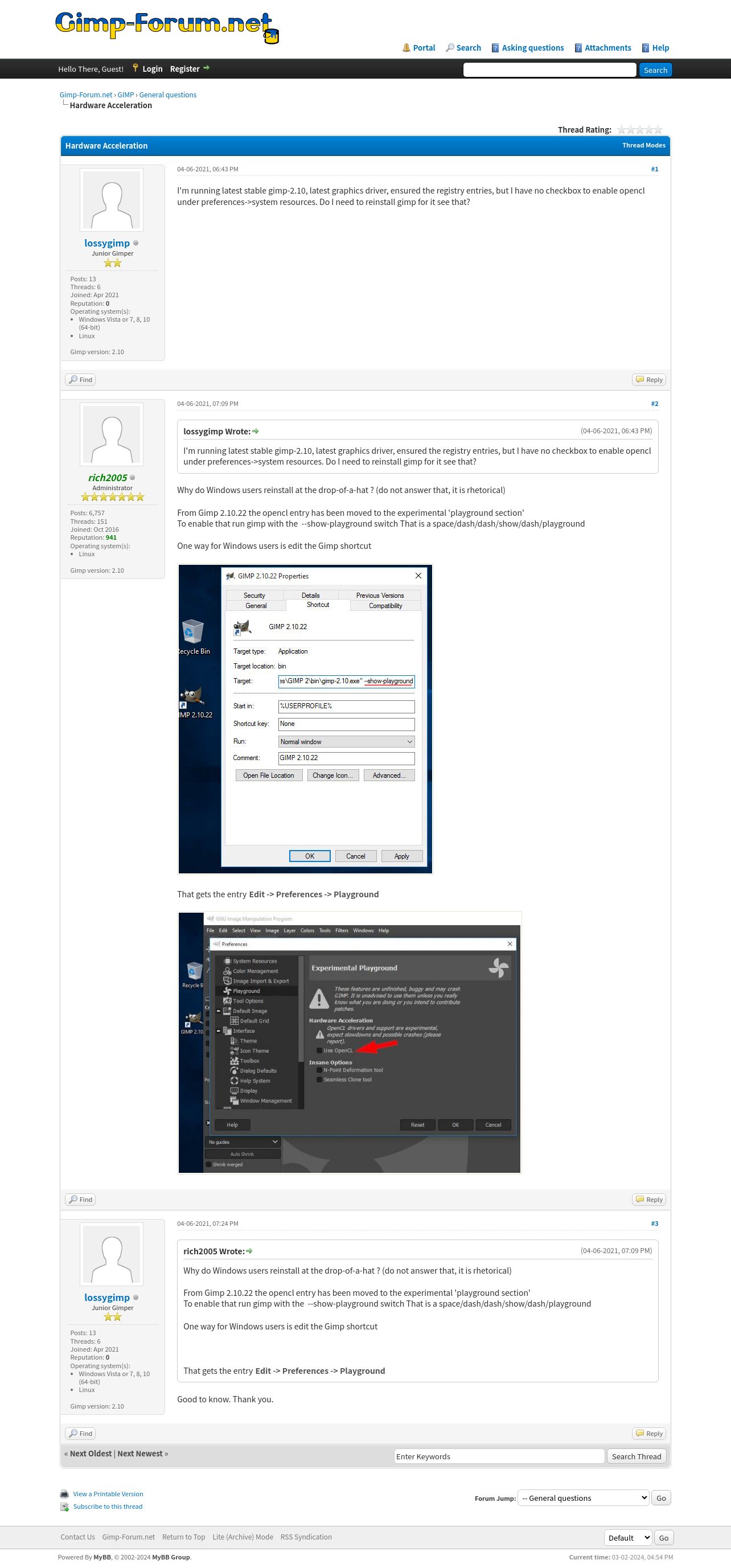Click Login in the top bar
This screenshot has width=731, height=1568.
[152, 69]
